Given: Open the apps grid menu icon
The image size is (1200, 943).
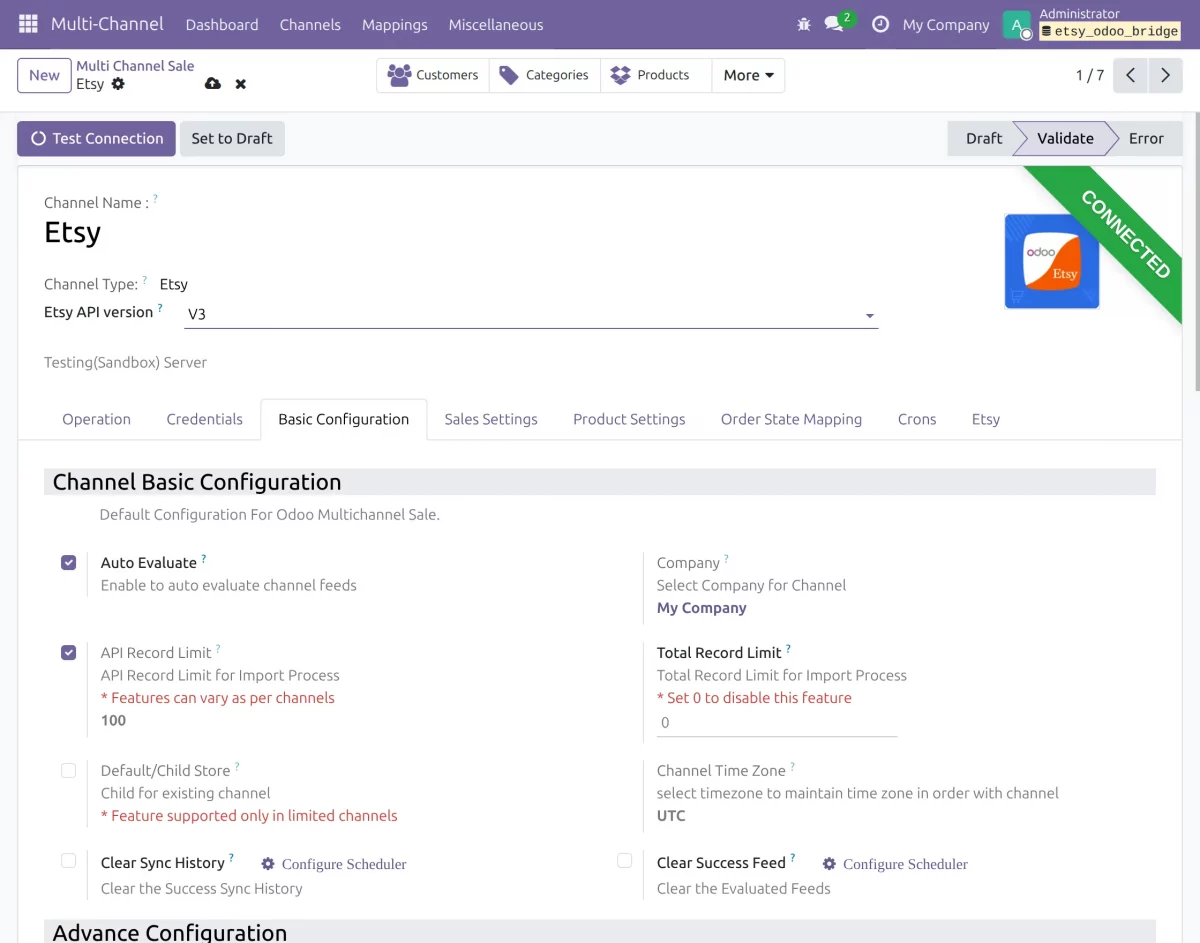Looking at the screenshot, I should (28, 24).
